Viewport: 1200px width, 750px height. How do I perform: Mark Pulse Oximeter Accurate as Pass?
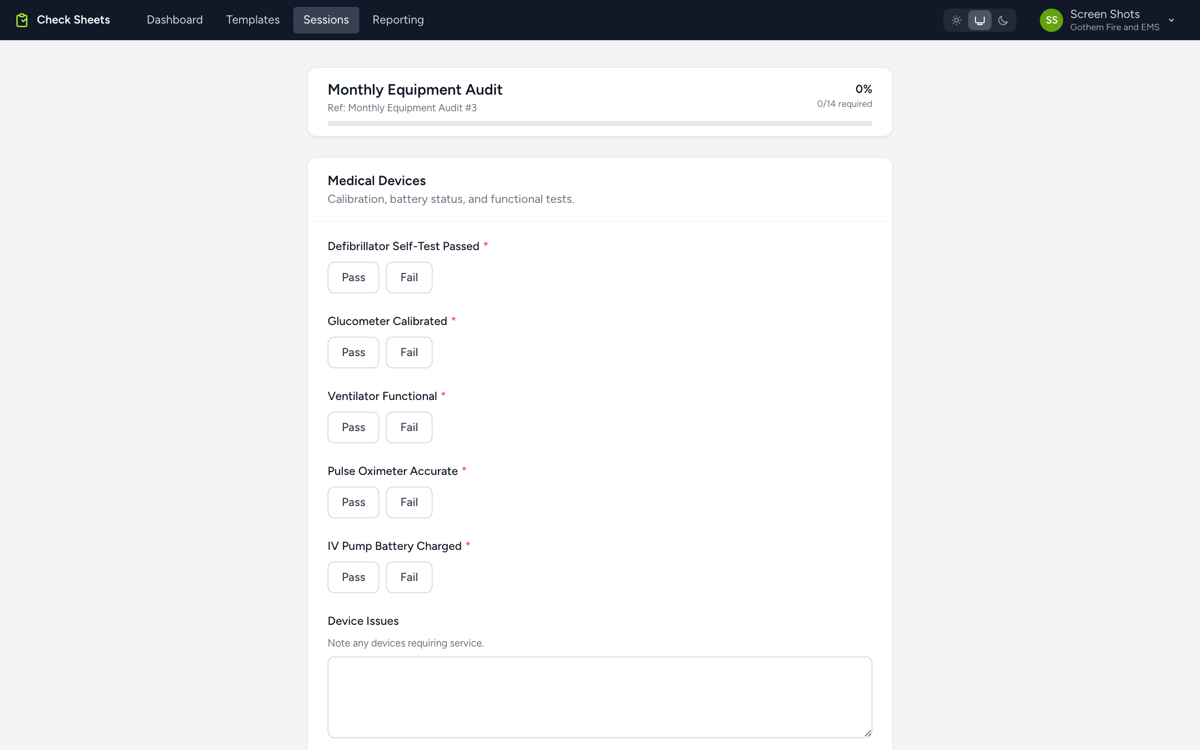coord(353,502)
